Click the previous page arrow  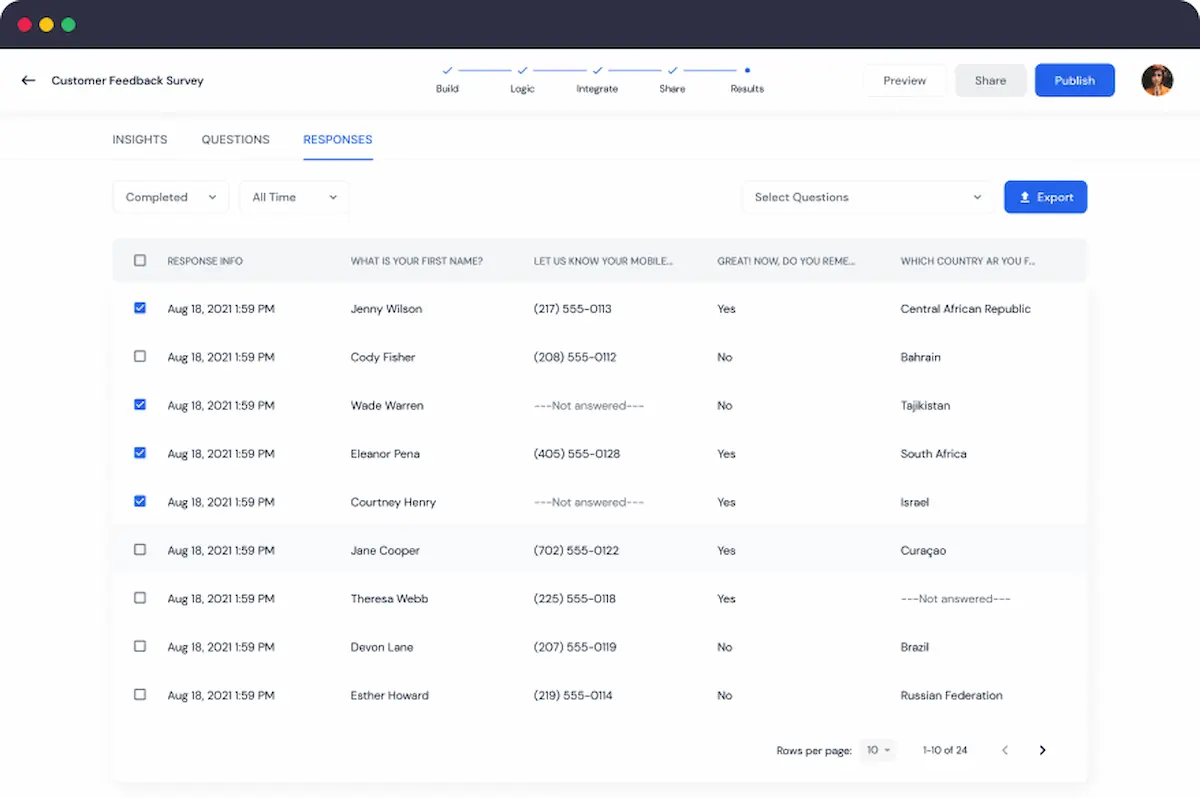click(x=1005, y=750)
